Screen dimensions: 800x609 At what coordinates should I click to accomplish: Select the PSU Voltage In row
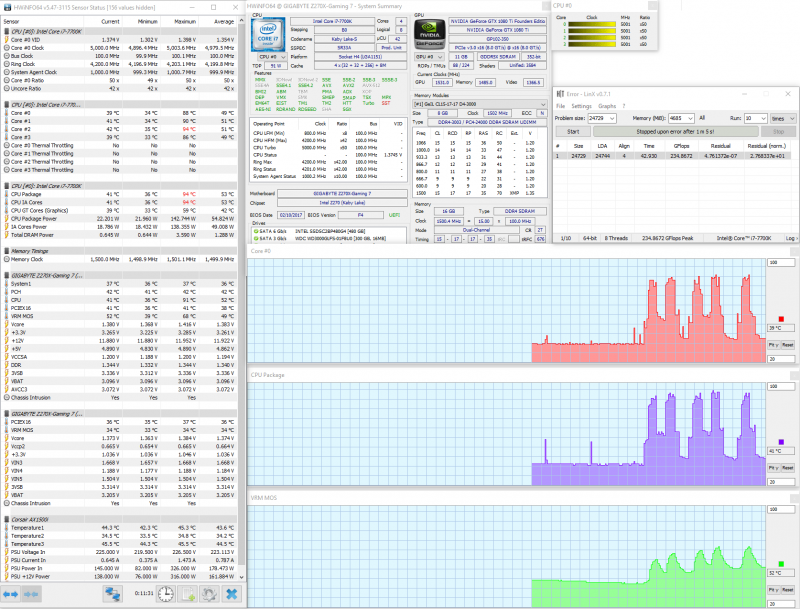(x=120, y=552)
